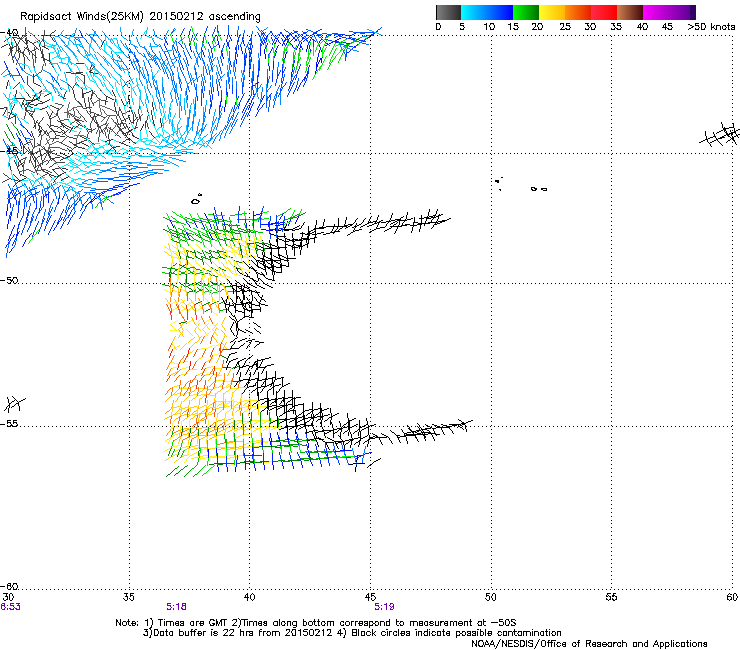Click the brown 35-40 knots color segment
Image resolution: width=740 pixels, height=650 pixels.
[x=630, y=12]
